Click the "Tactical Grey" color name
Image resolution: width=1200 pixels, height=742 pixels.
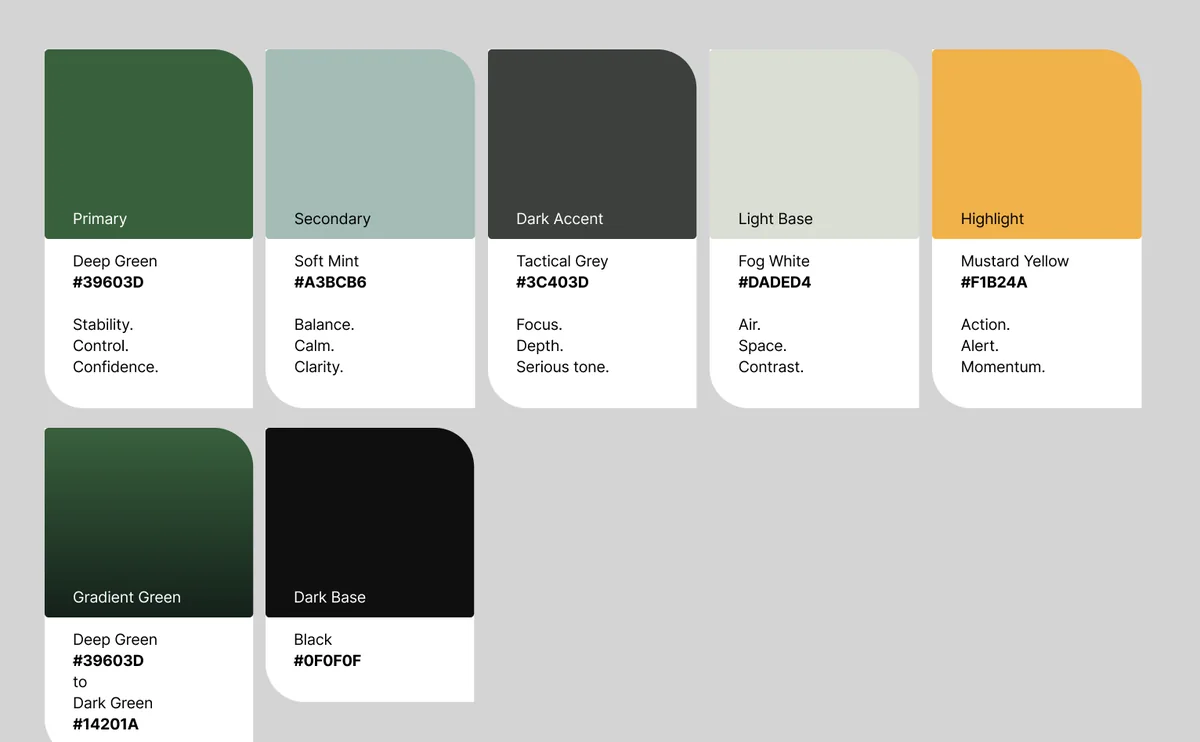coord(562,261)
